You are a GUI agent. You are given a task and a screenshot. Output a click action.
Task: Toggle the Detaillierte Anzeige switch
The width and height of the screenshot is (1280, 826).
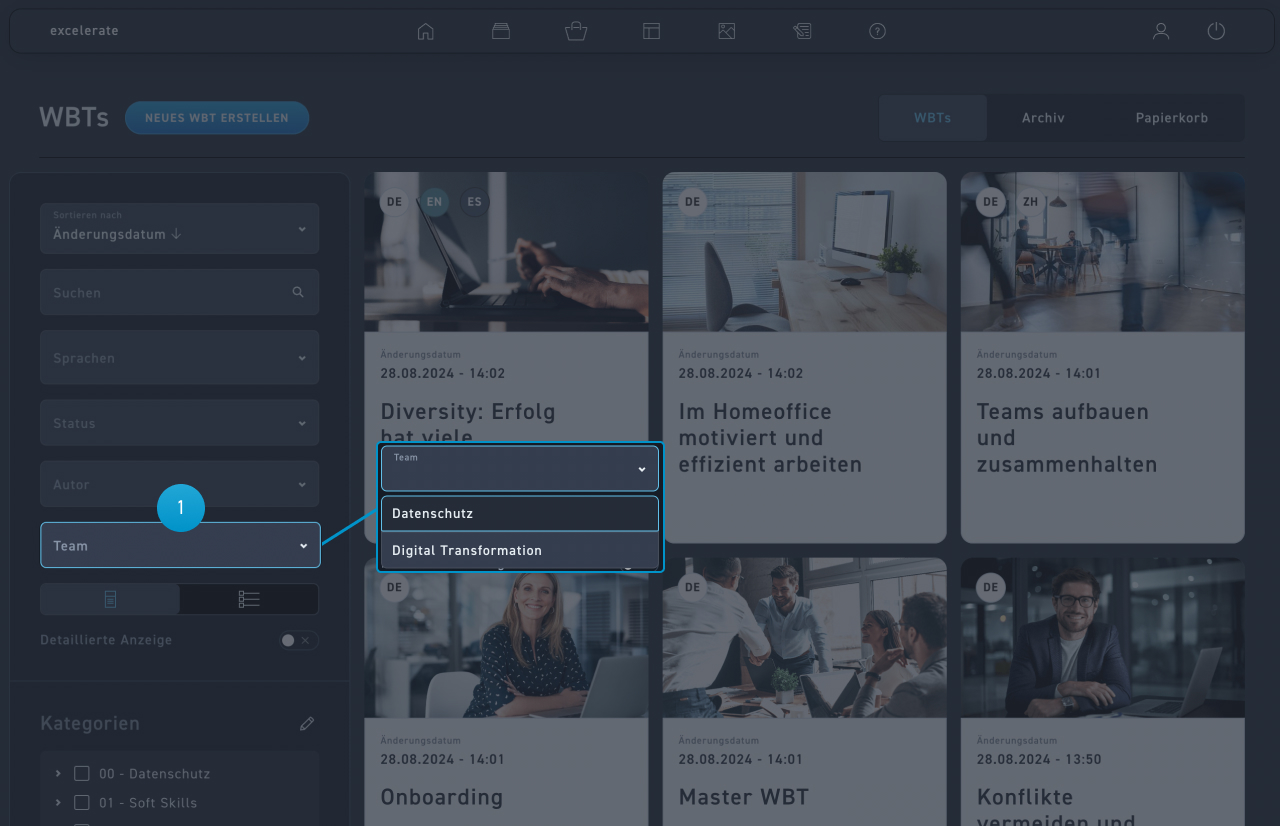[297, 640]
